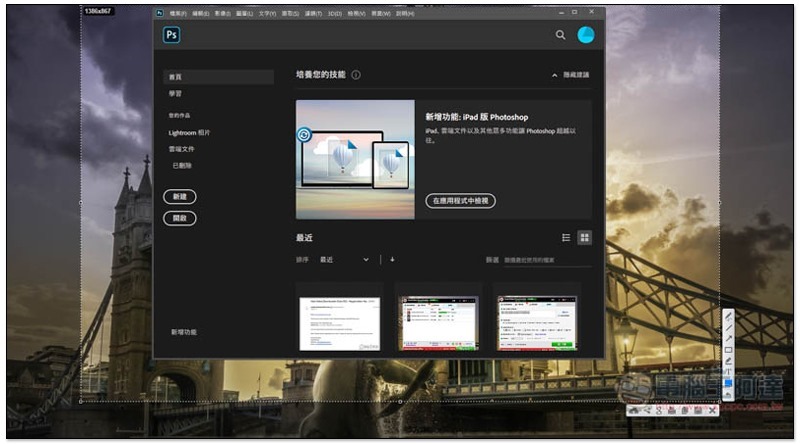The image size is (800, 444).
Task: Toggle sort direction arrow next to 排序
Action: 392,259
